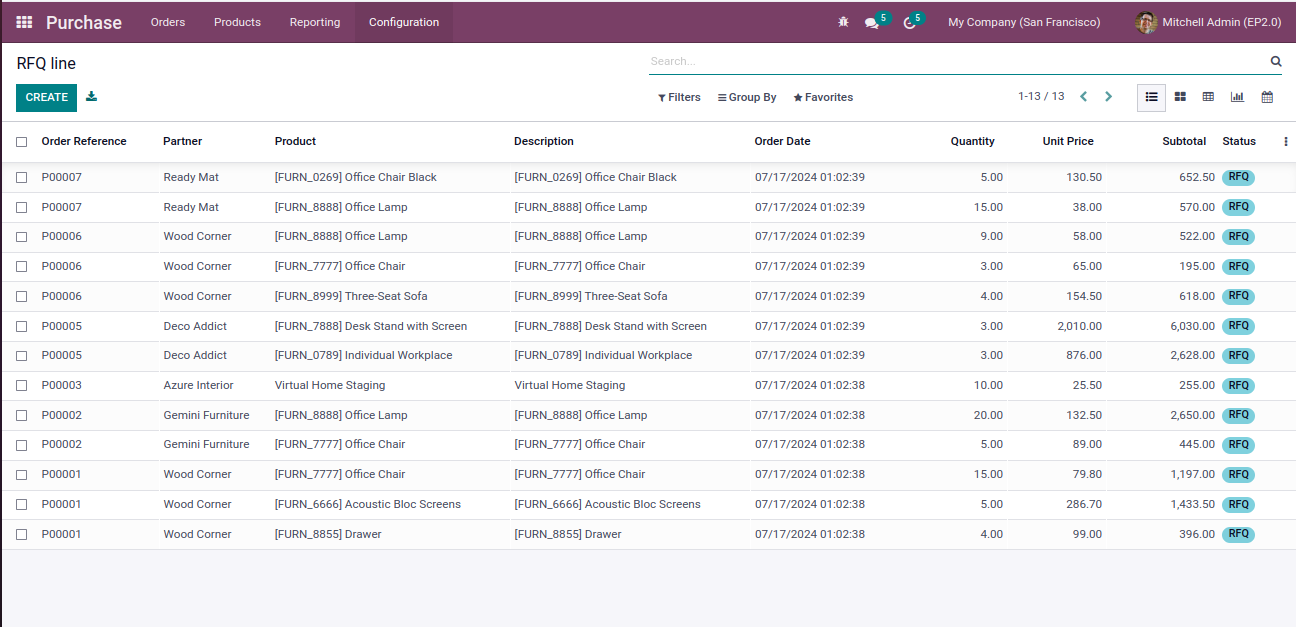Screen dimensions: 1296x627
Task: Click Ready Mat partner in Office Chair Black row
Action: (x=191, y=177)
